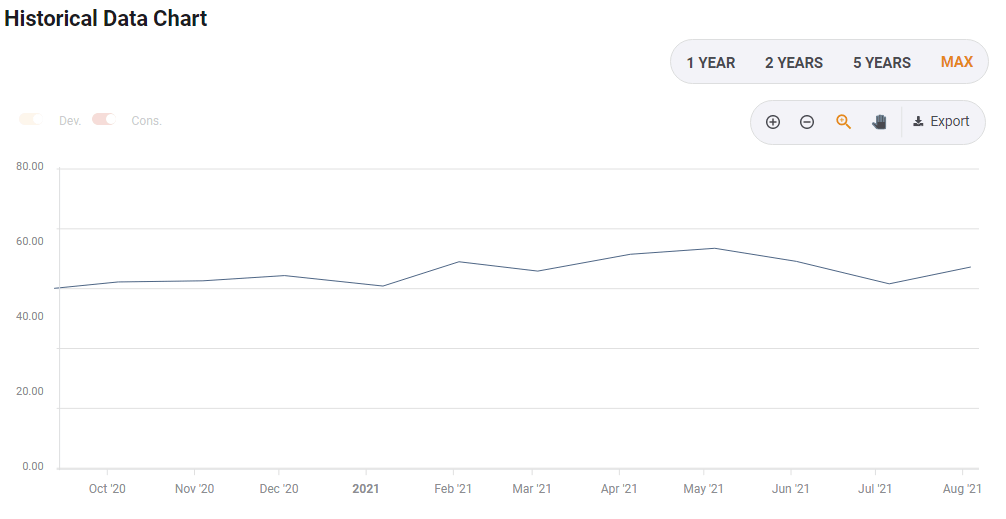This screenshot has height=519, width=1006.
Task: Show the 5 YEARS range
Action: click(881, 63)
